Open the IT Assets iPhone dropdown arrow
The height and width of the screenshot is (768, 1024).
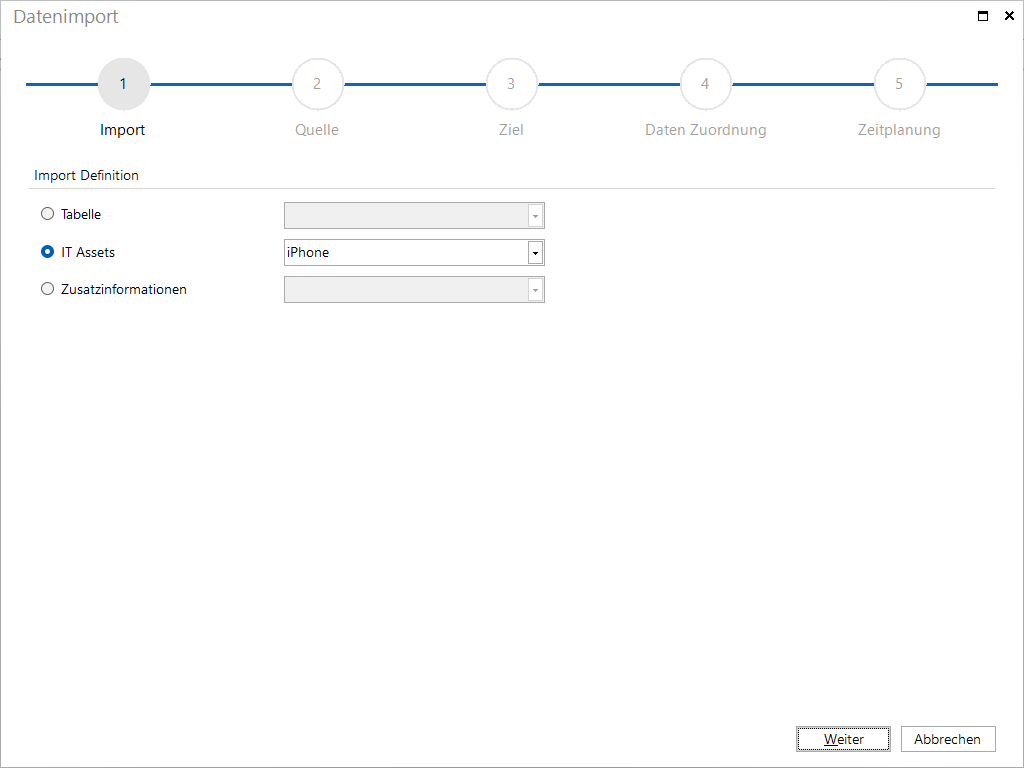coord(536,253)
